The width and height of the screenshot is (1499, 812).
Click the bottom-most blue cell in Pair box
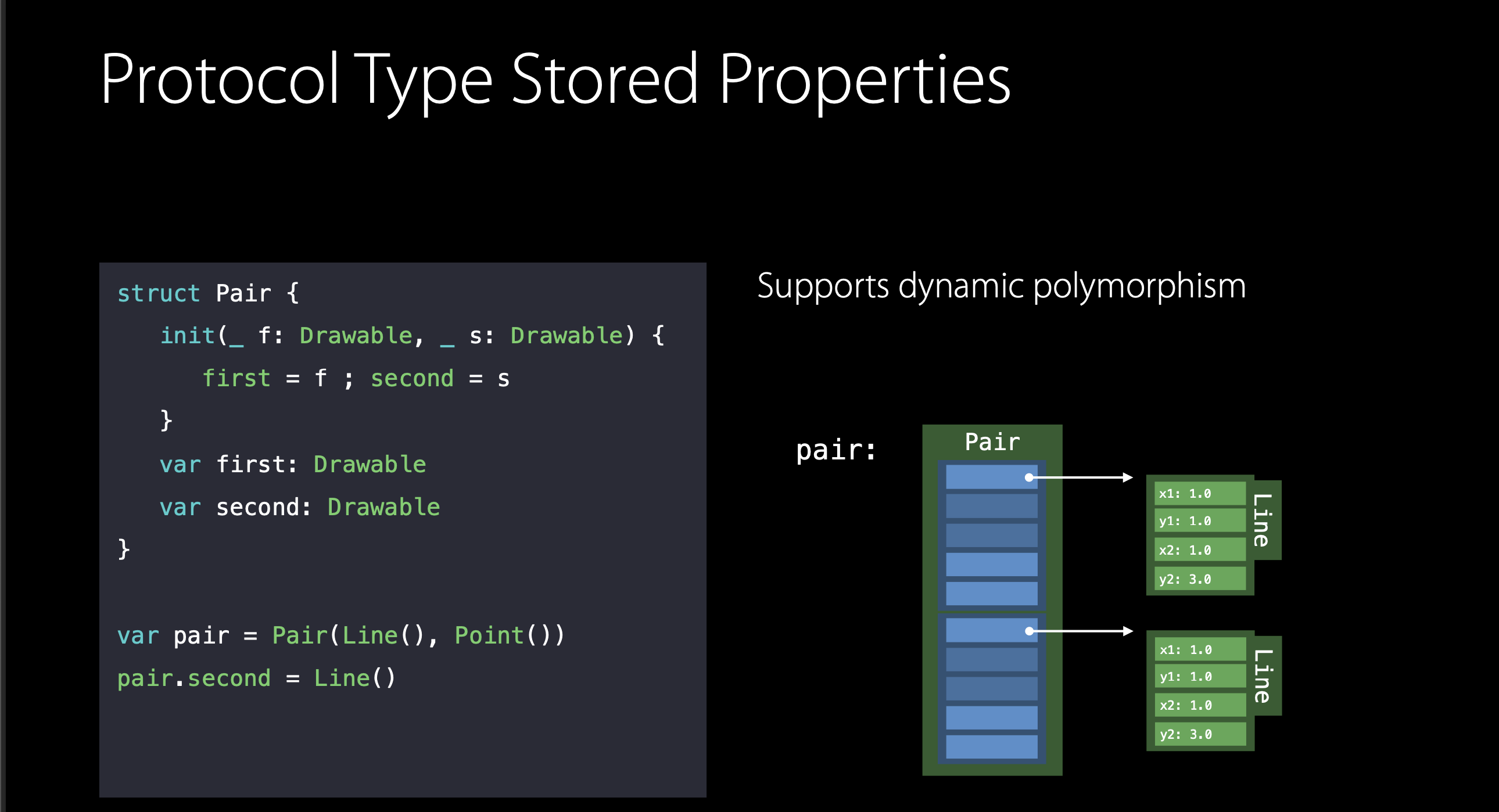(x=991, y=746)
